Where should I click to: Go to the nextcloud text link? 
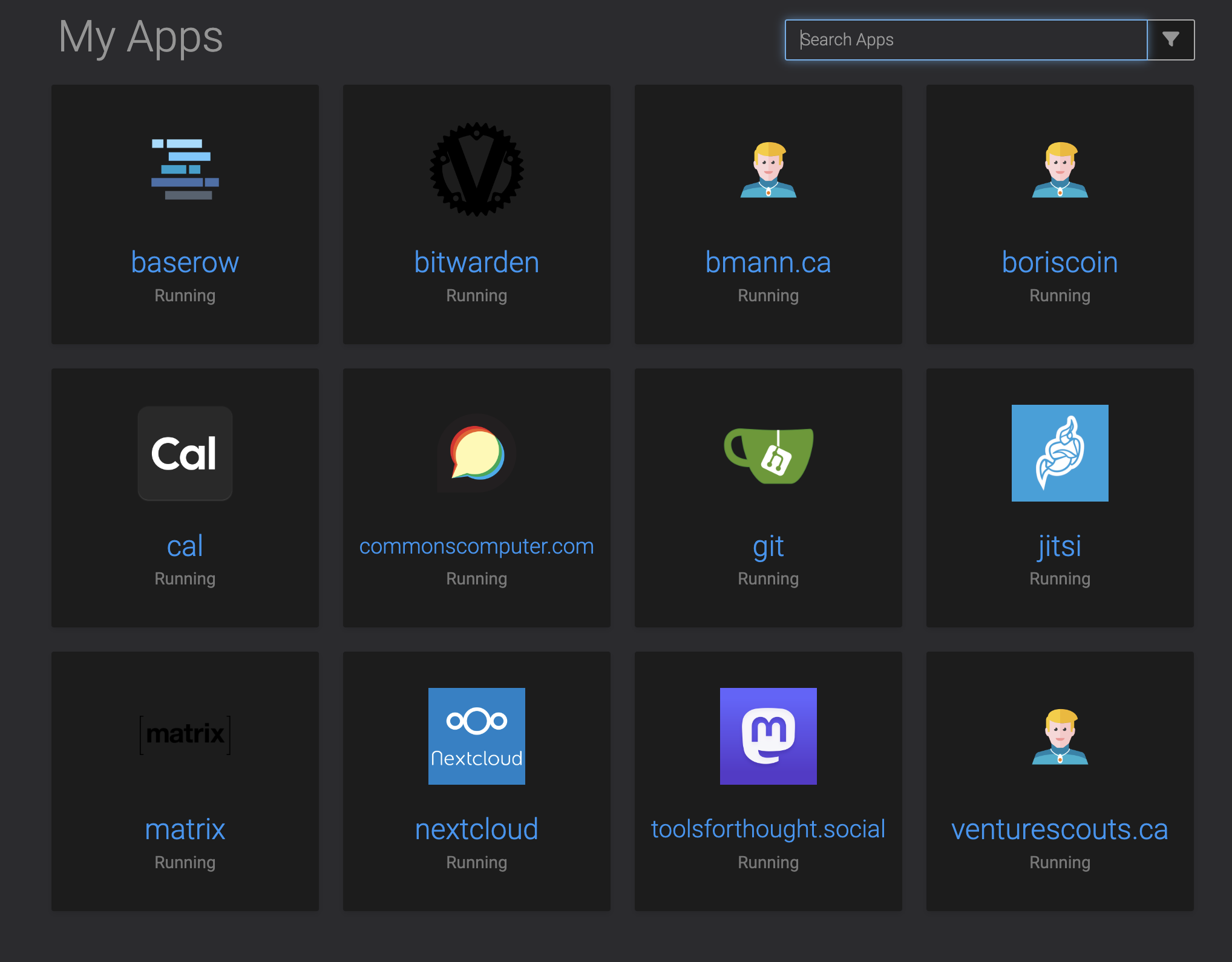tap(477, 829)
